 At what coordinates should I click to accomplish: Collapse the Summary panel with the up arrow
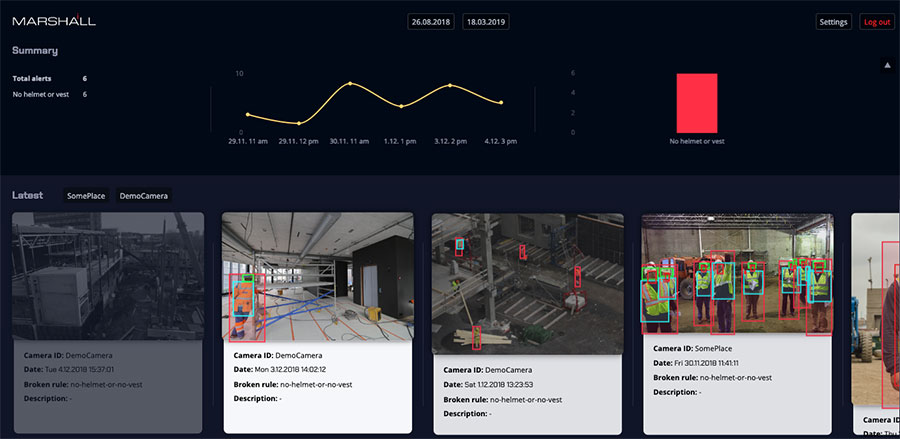(x=886, y=65)
